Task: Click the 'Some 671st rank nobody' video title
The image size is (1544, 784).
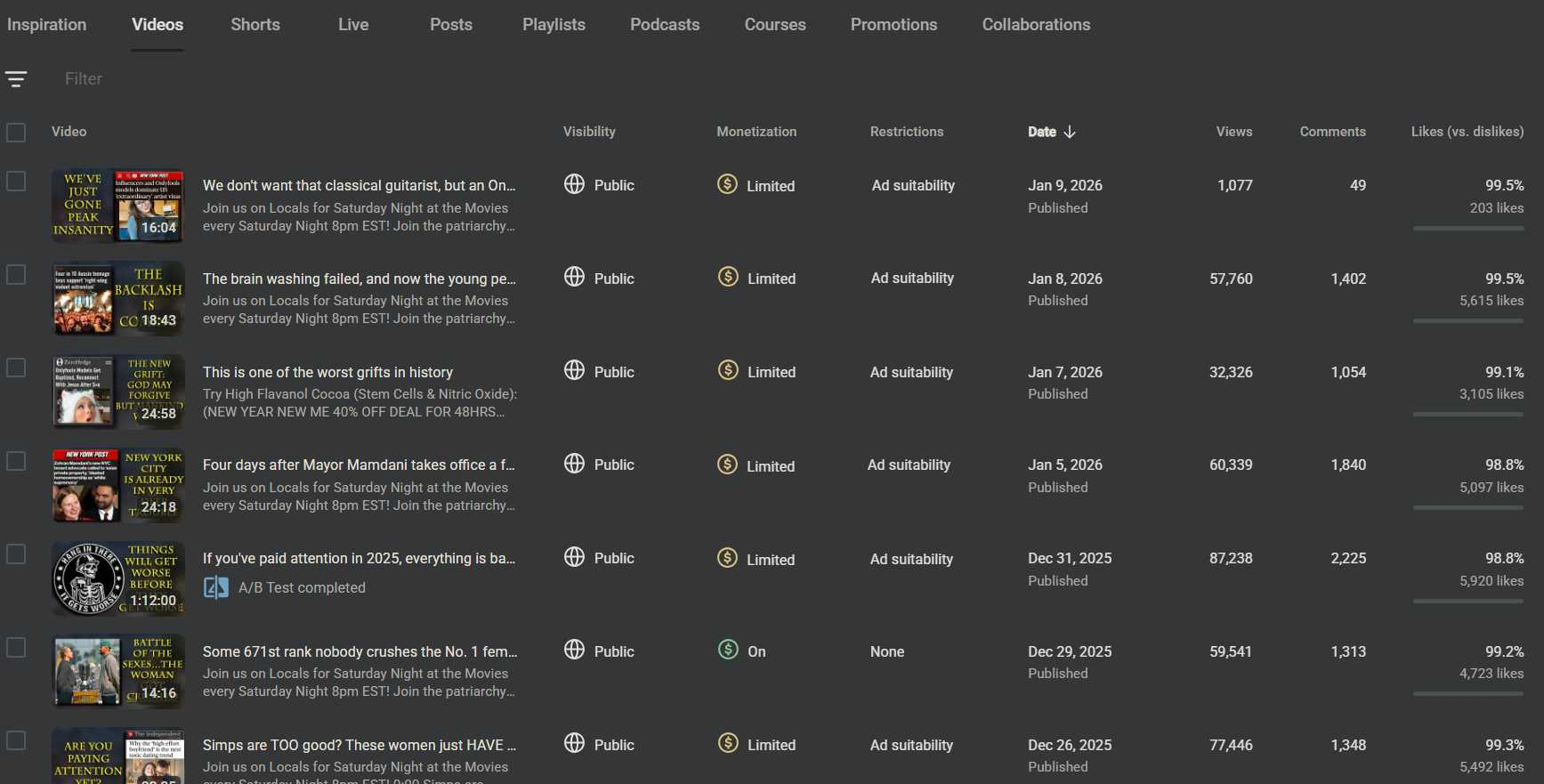Action: tap(360, 651)
